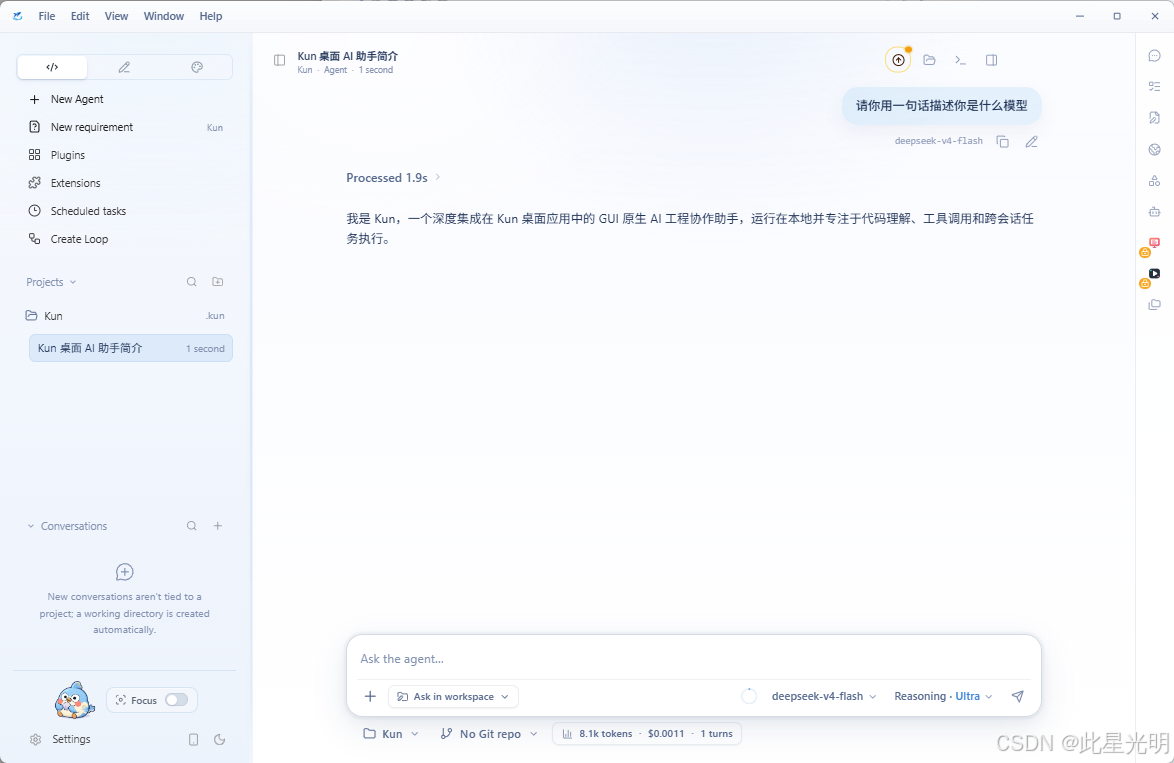This screenshot has height=763, width=1174.
Task: Open New requirement item
Action: tap(125, 127)
